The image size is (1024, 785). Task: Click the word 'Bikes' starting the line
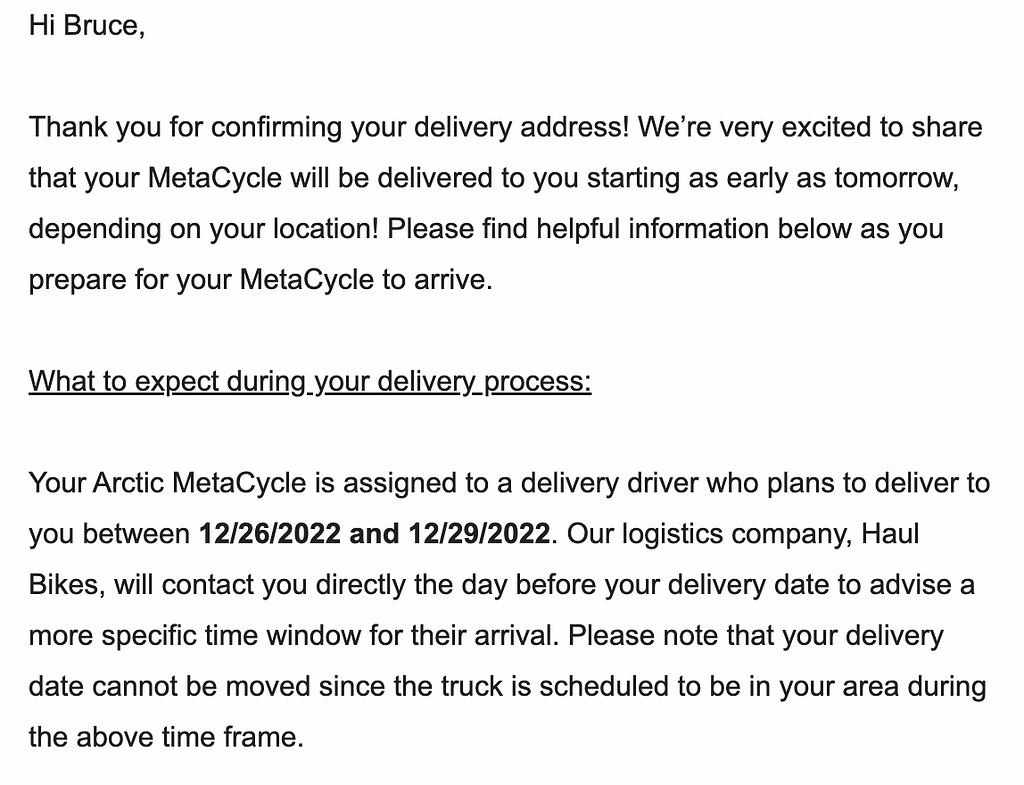click(x=63, y=585)
